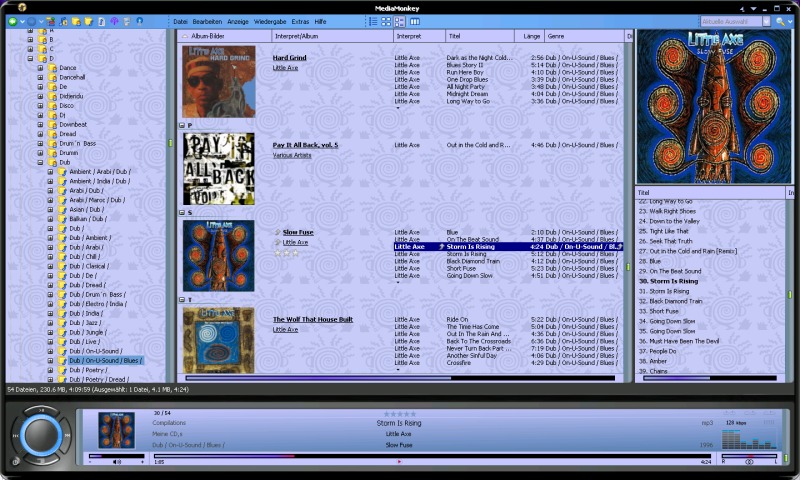
Task: Open The Wolf That House Built link
Action: point(313,319)
